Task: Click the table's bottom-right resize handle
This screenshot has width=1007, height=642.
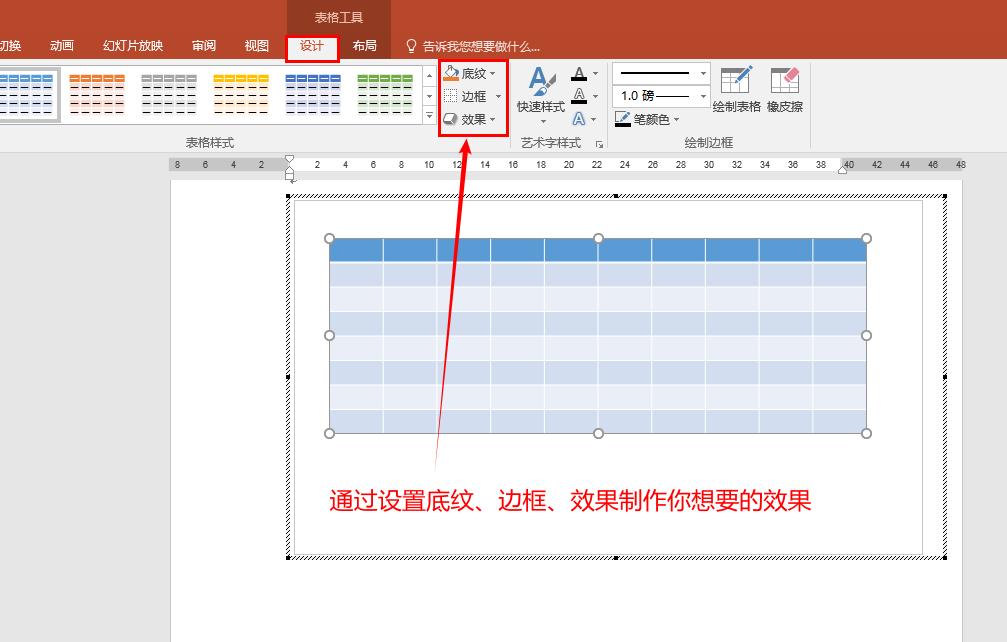Action: point(866,433)
